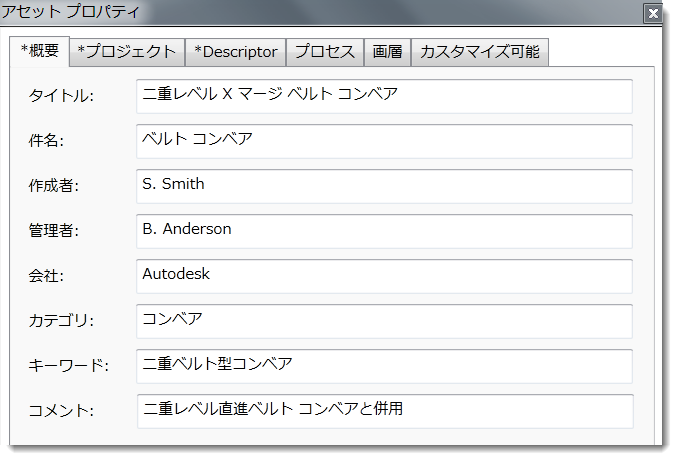Open the 画層 tab

pyautogui.click(x=388, y=52)
